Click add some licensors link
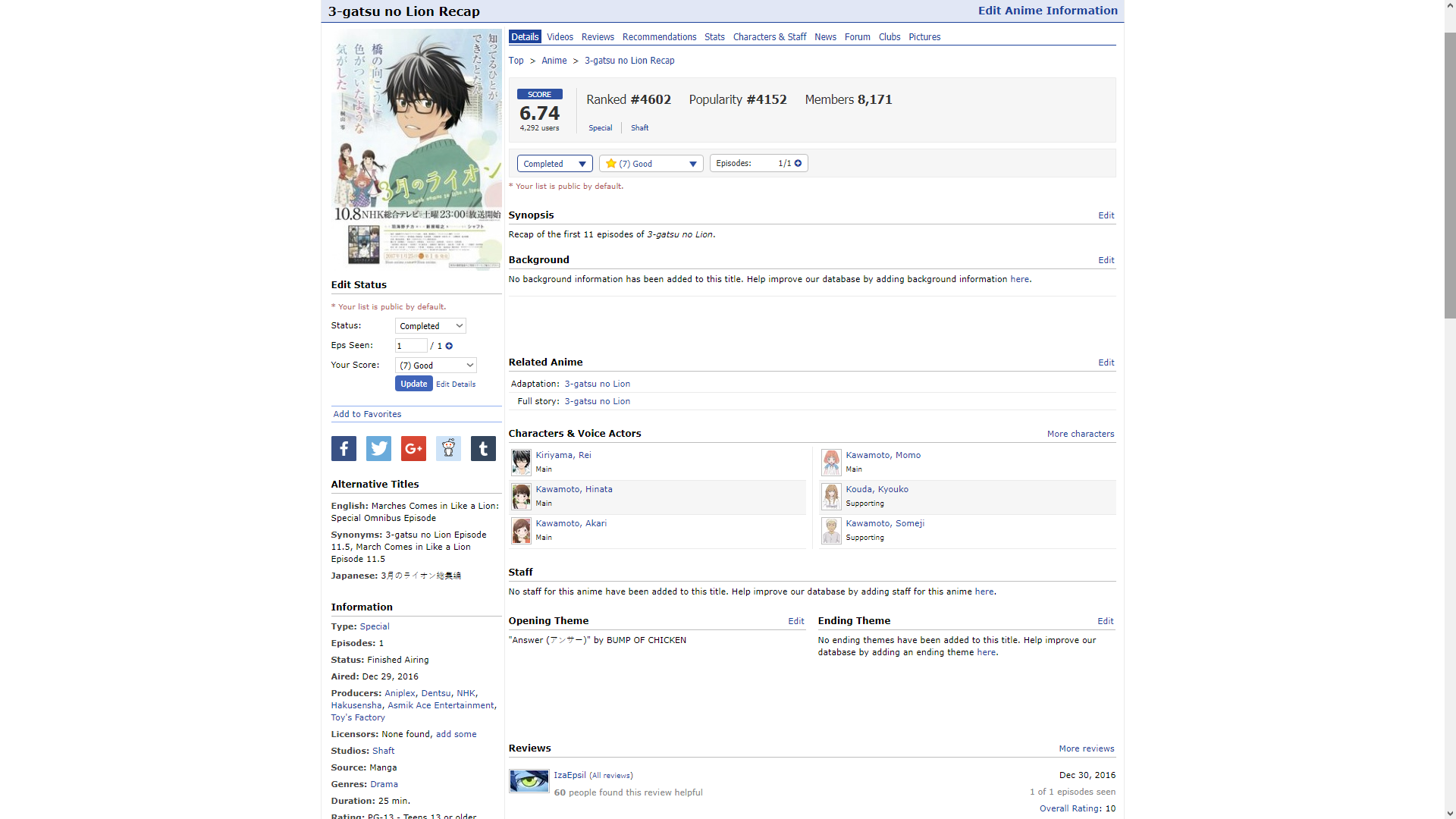 click(x=456, y=734)
